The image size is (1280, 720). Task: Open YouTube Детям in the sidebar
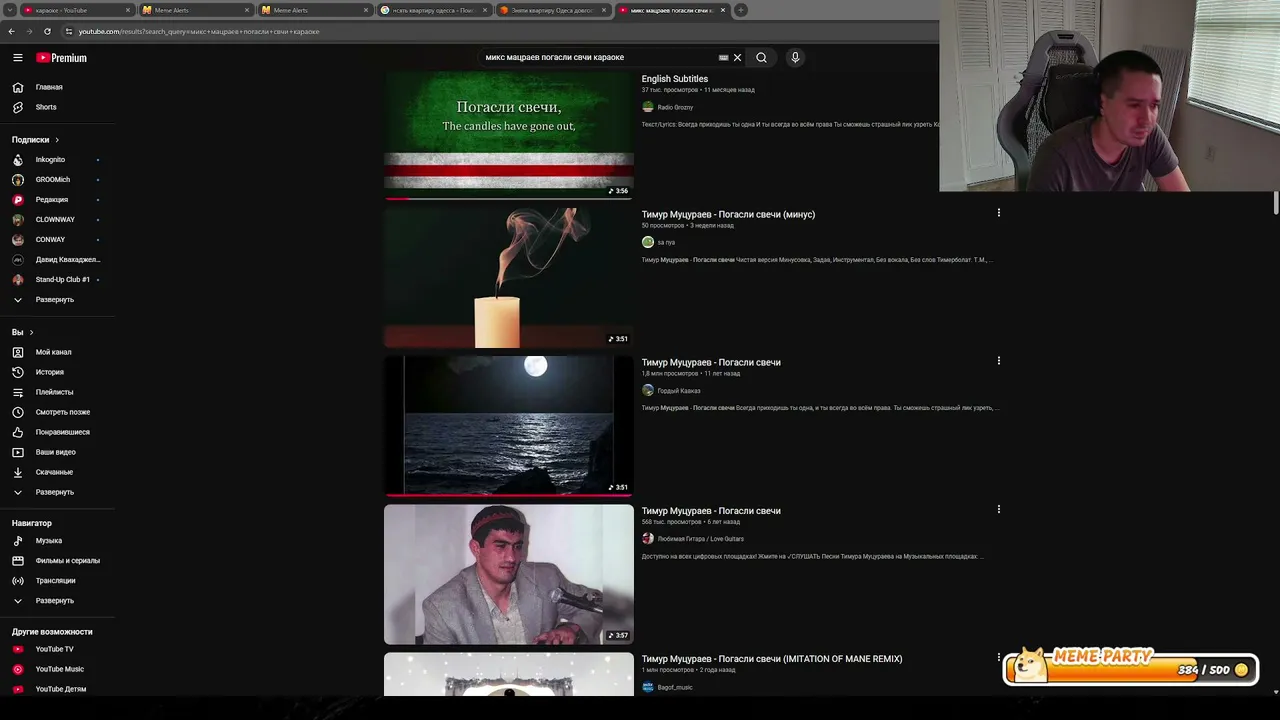[x=57, y=689]
